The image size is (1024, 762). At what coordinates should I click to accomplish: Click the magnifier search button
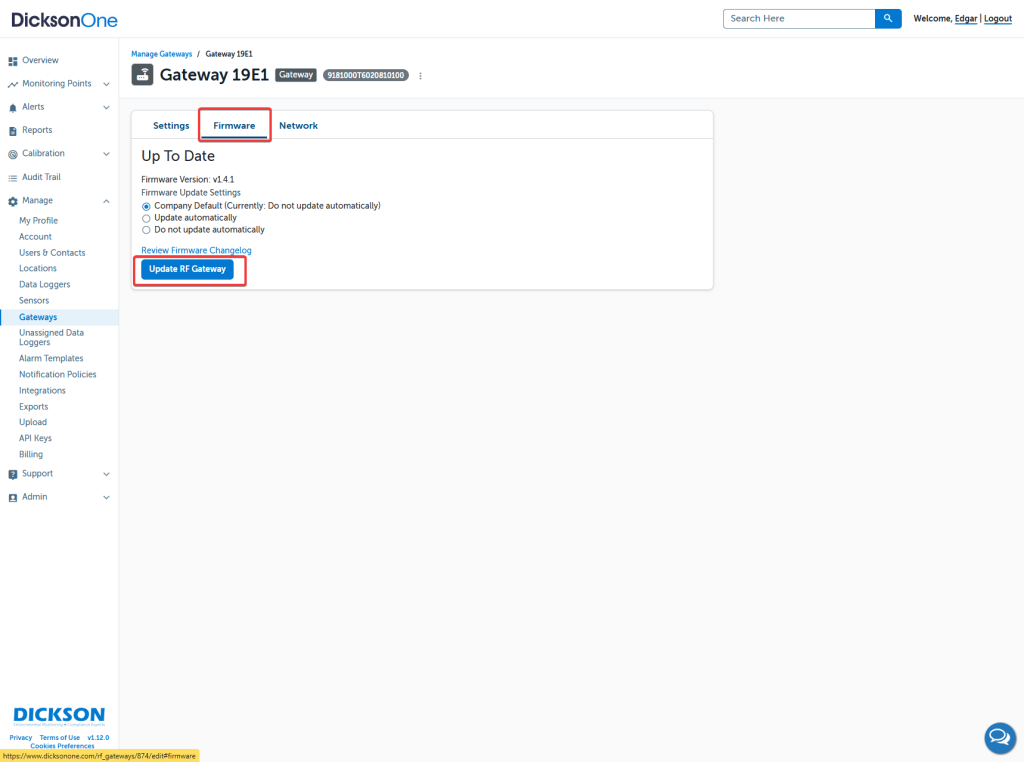(x=888, y=18)
